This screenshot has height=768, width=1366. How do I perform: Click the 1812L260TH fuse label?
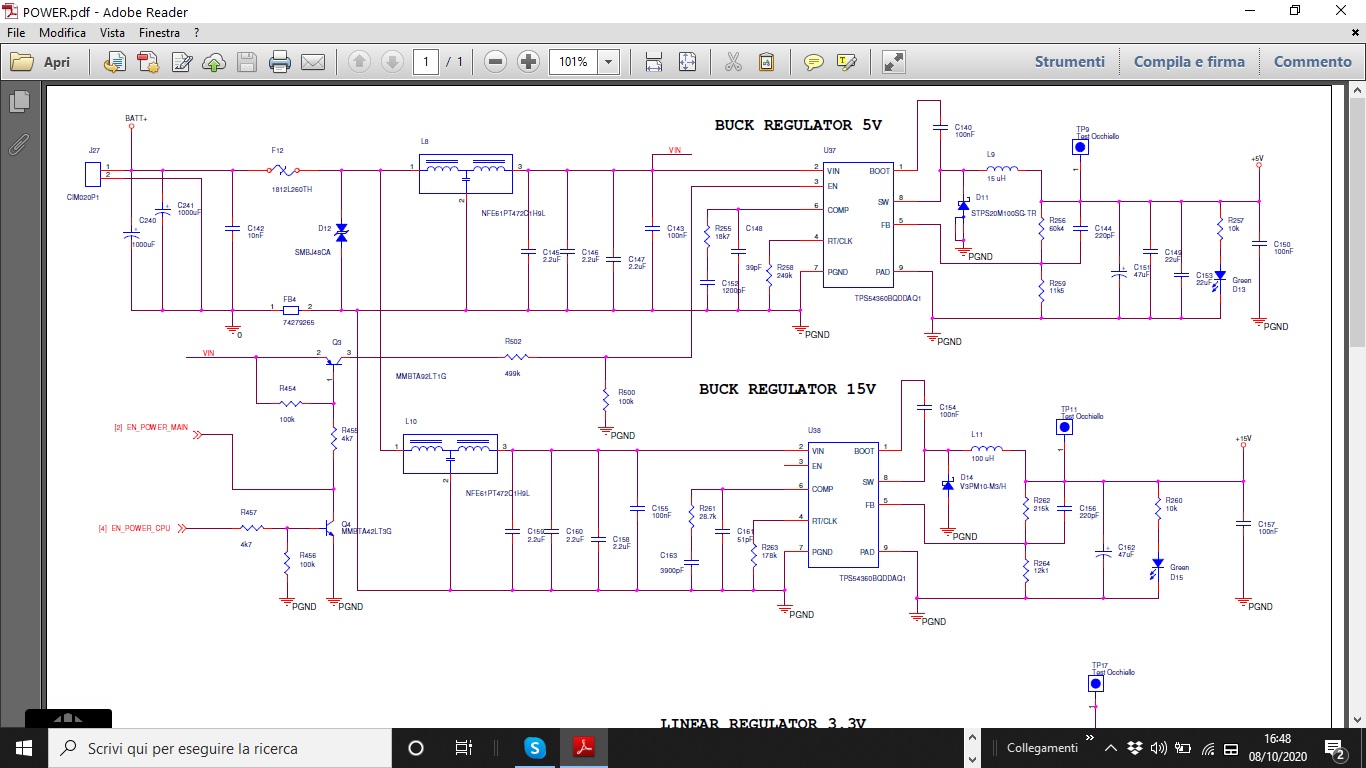pyautogui.click(x=292, y=189)
